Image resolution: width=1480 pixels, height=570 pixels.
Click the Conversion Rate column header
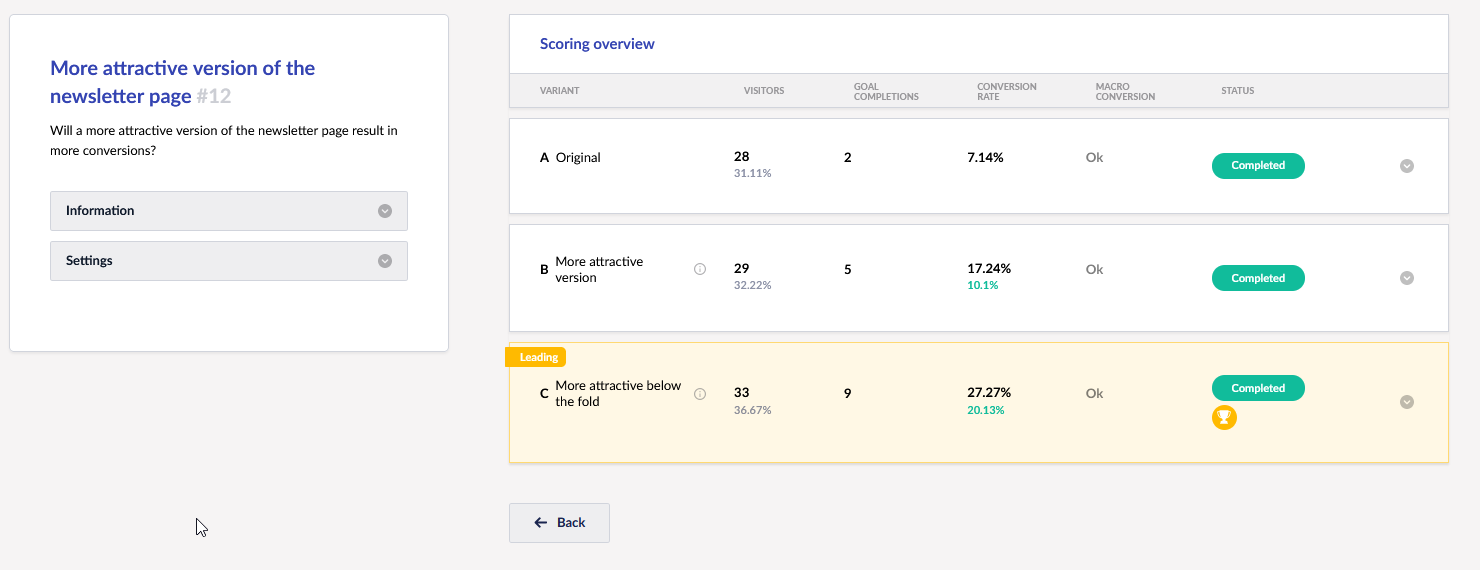click(1006, 91)
